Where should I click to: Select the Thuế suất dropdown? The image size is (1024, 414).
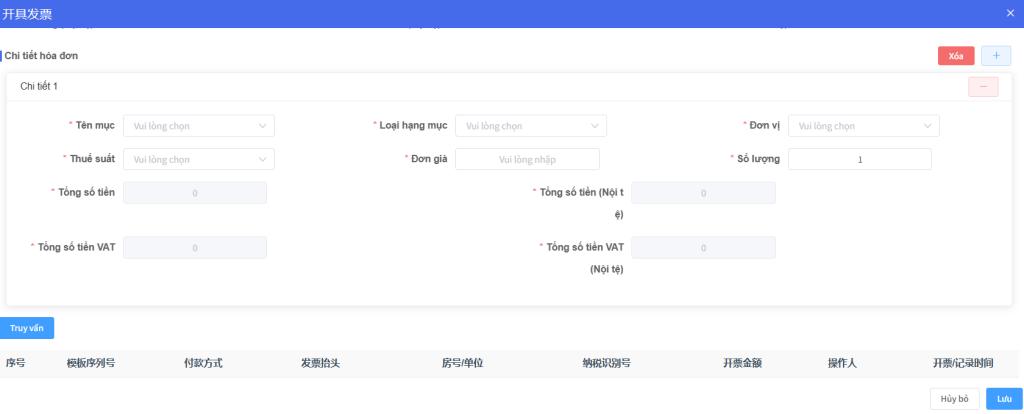click(x=199, y=159)
